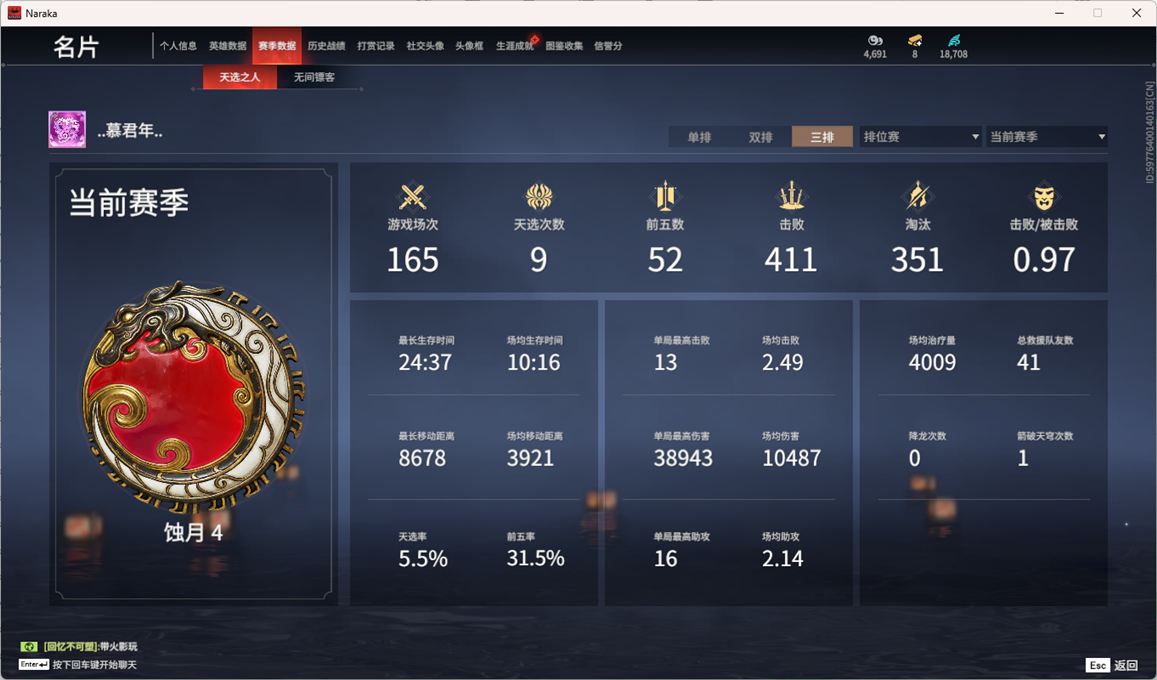Expand the 当前赛季 season dropdown

click(x=1047, y=136)
